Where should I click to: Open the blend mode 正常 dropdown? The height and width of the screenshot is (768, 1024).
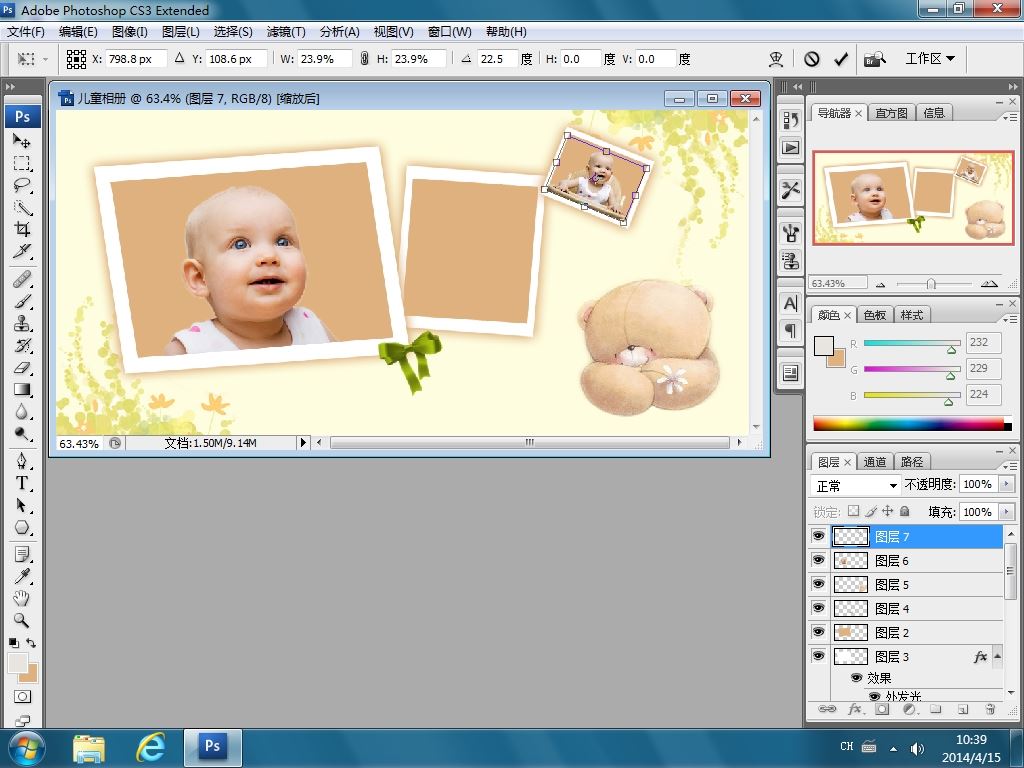click(856, 485)
